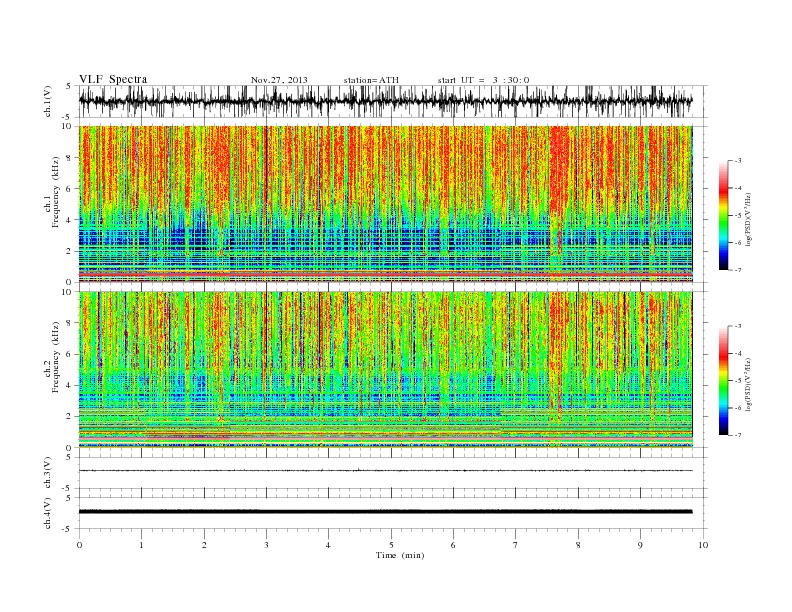The width and height of the screenshot is (792, 612).
Task: Click the "-3" label on ch.1 color bar
Action: coord(738,161)
